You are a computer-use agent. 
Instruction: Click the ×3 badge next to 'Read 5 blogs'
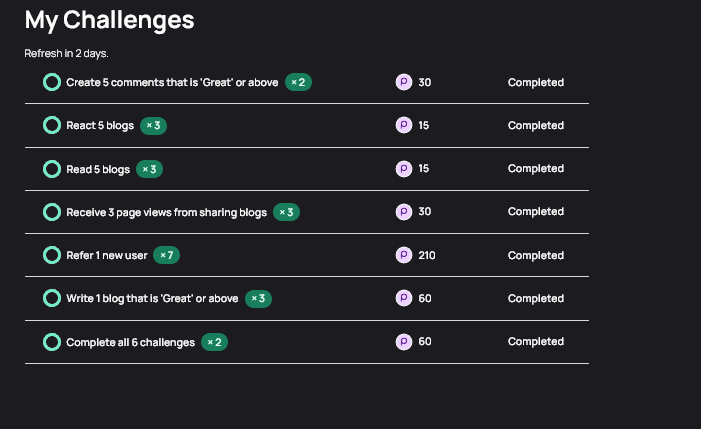coord(149,169)
